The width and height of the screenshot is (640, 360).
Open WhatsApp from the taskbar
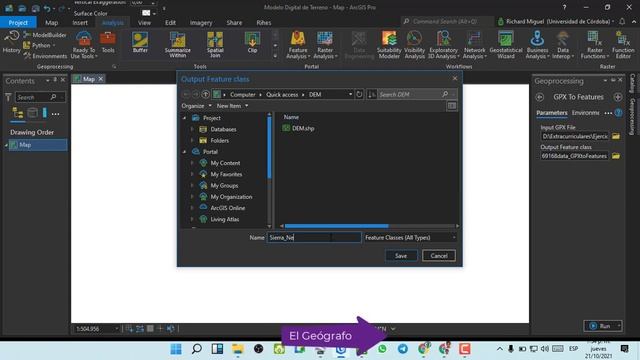click(382, 349)
